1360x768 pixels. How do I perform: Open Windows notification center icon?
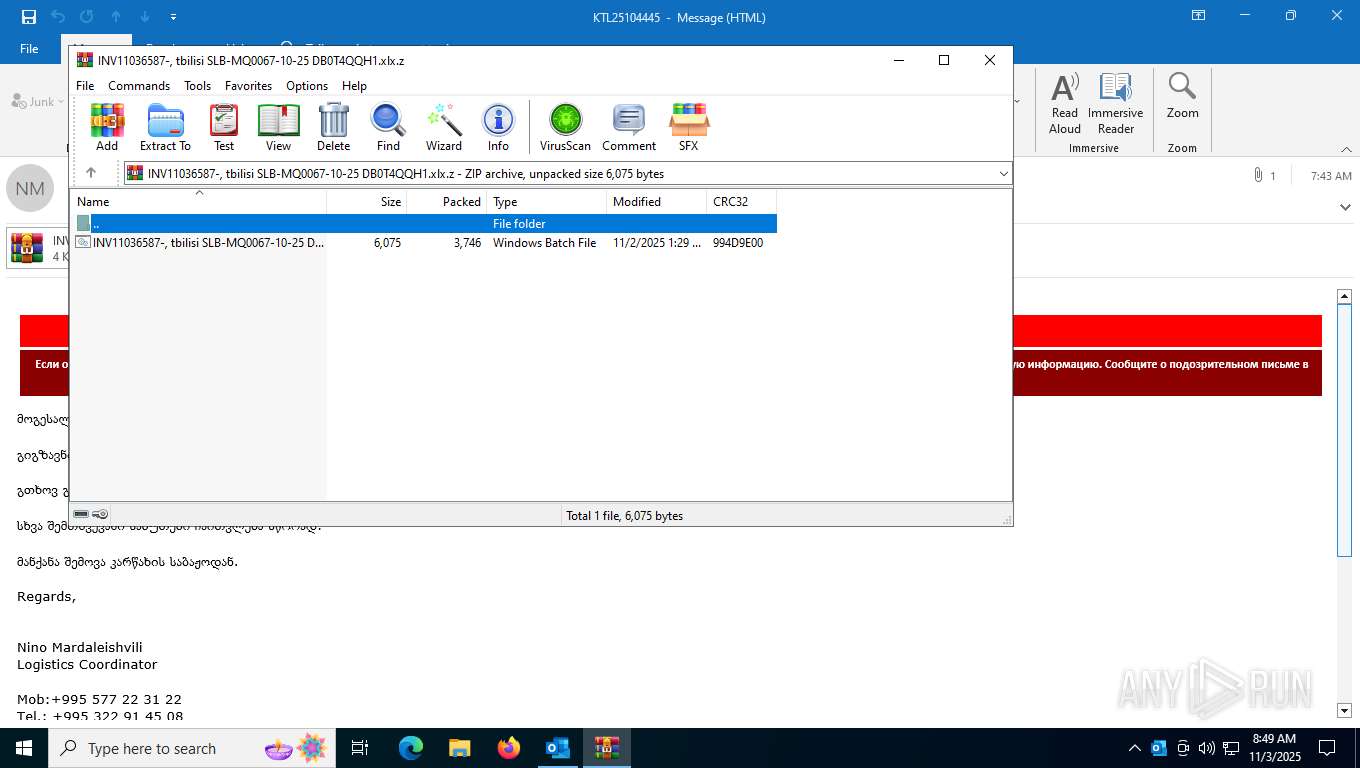click(1327, 748)
